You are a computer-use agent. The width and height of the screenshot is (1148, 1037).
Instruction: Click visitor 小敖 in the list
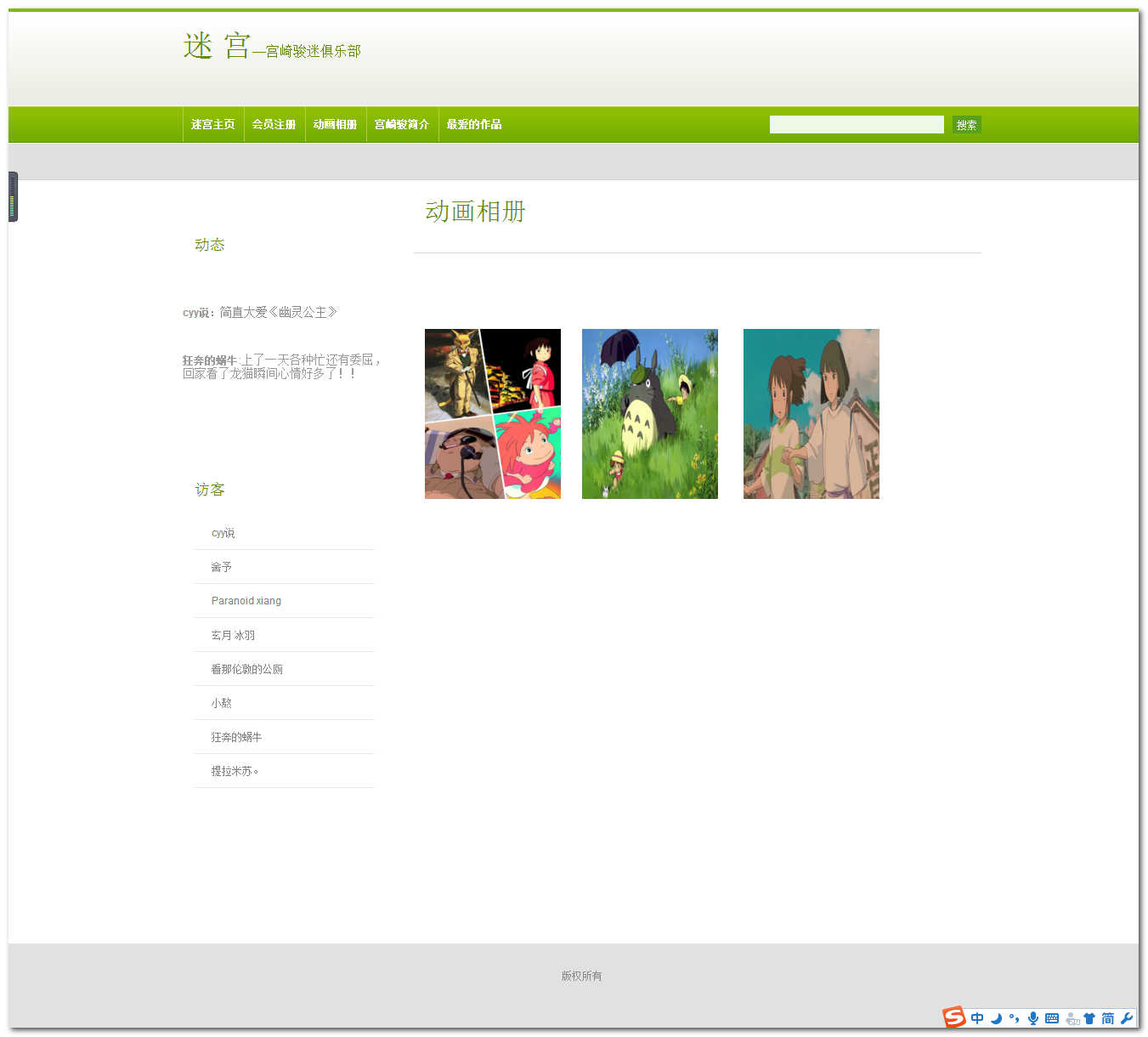[x=222, y=703]
